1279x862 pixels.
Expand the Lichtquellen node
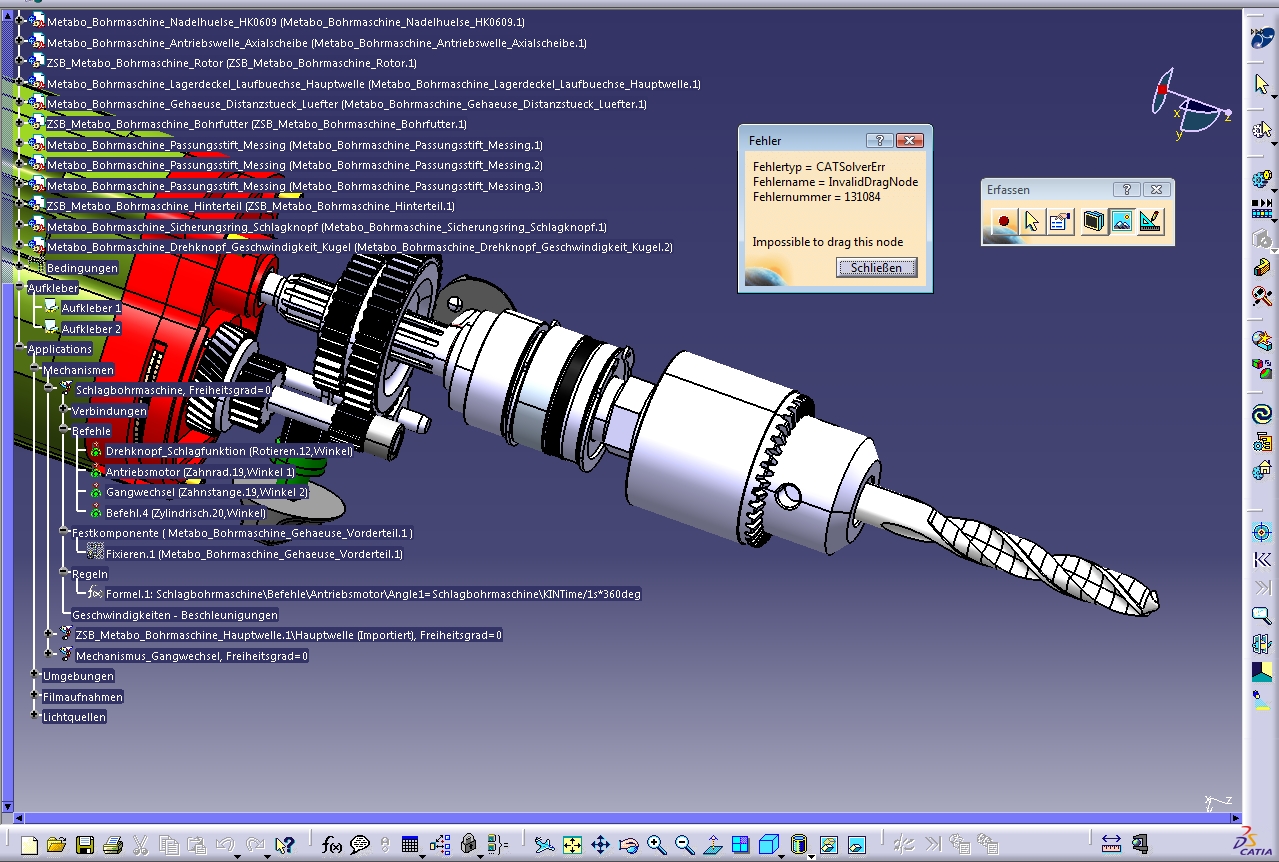(35, 717)
